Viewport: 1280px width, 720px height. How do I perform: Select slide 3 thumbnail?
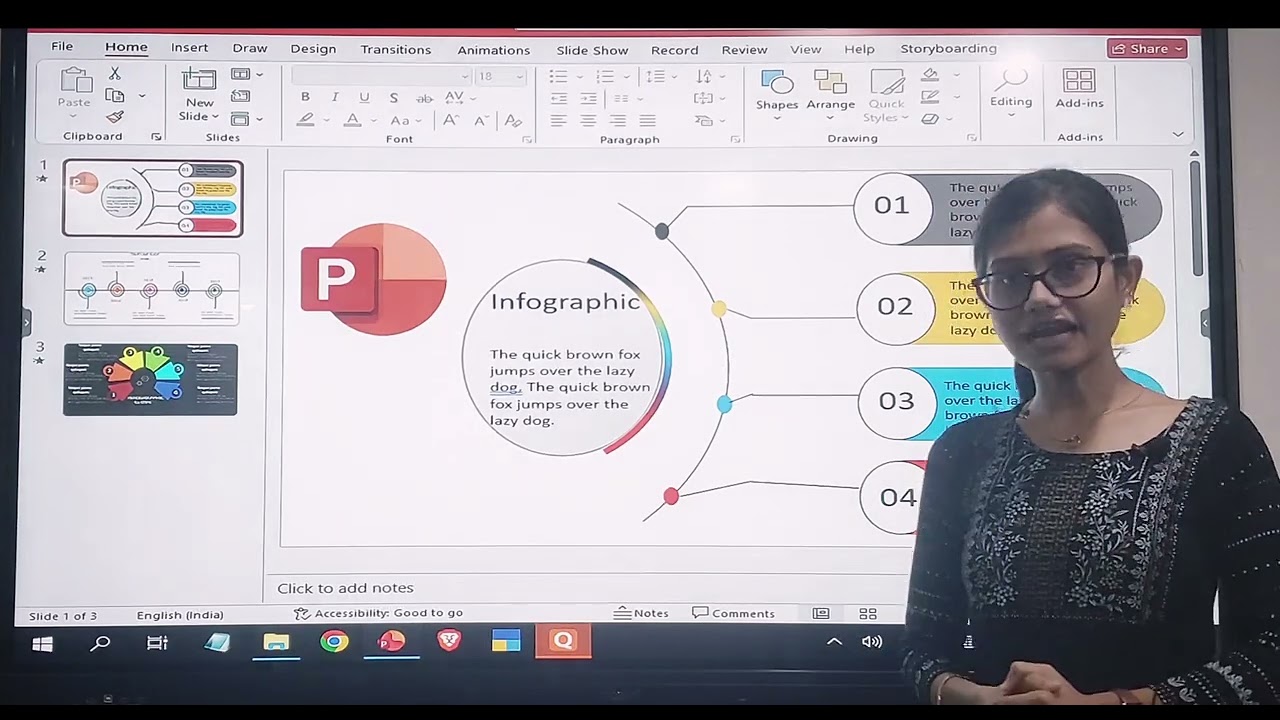click(x=150, y=379)
